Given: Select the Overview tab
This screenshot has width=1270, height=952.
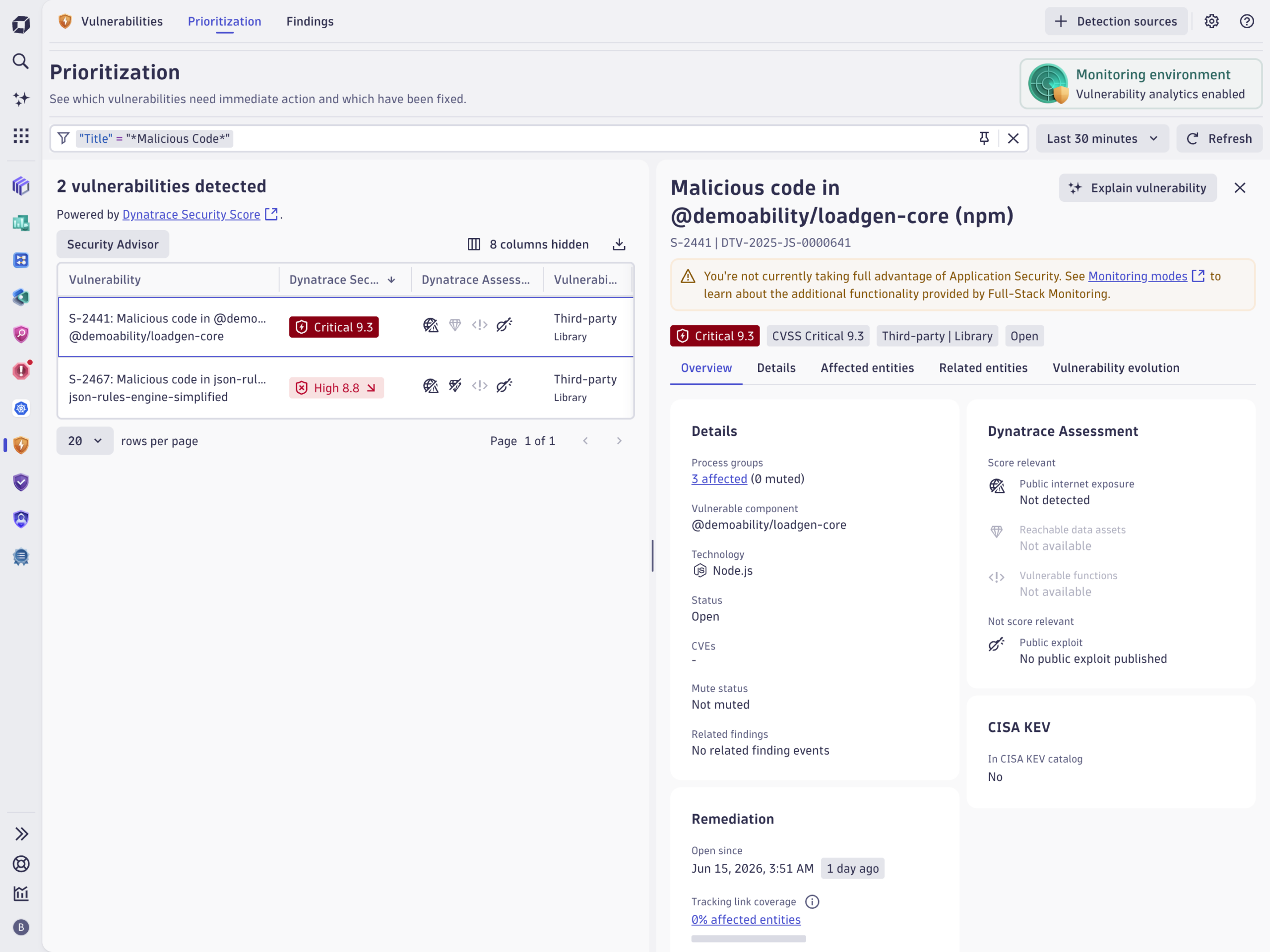Looking at the screenshot, I should coord(706,368).
